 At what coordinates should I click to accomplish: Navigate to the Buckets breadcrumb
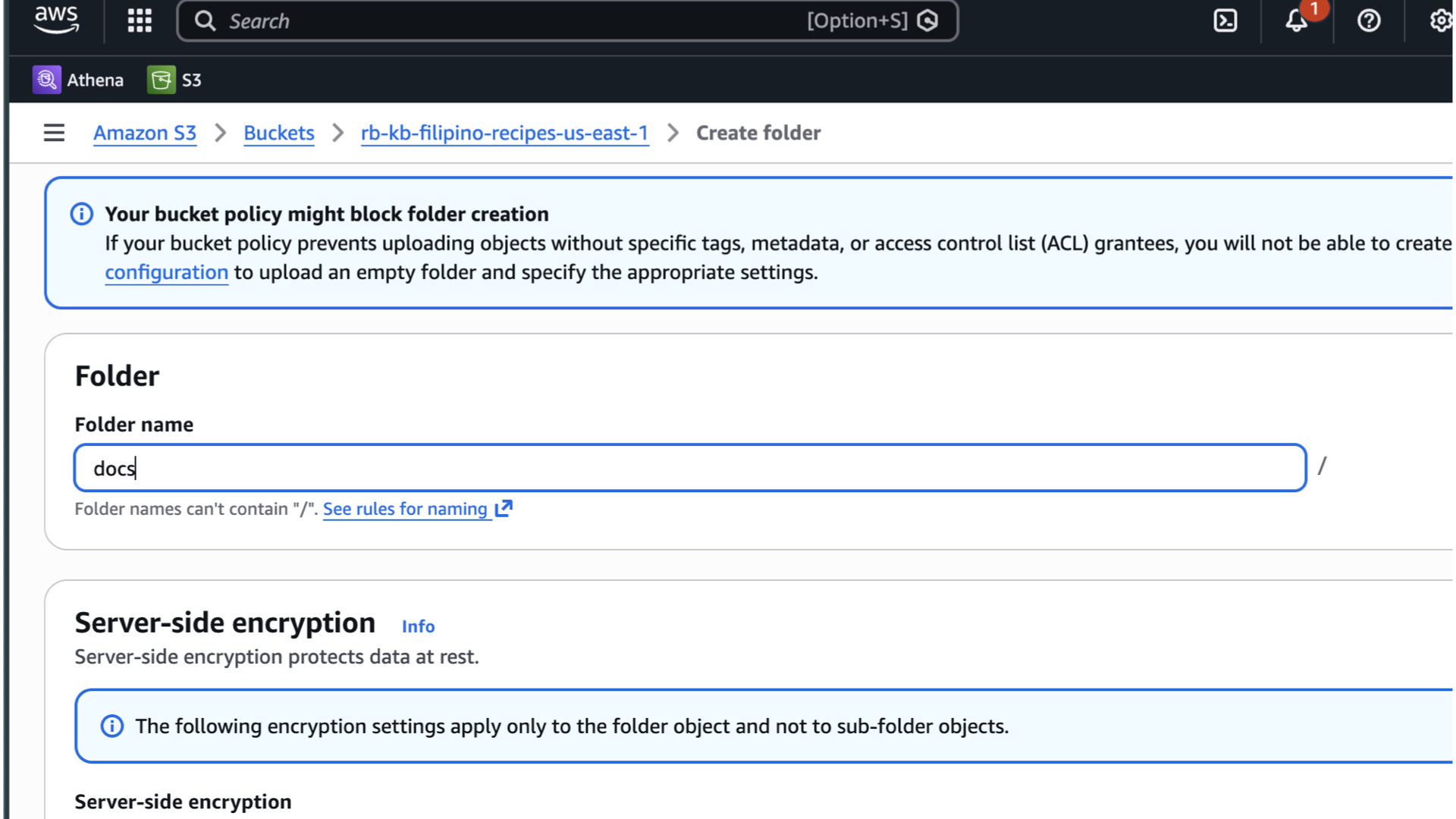278,133
